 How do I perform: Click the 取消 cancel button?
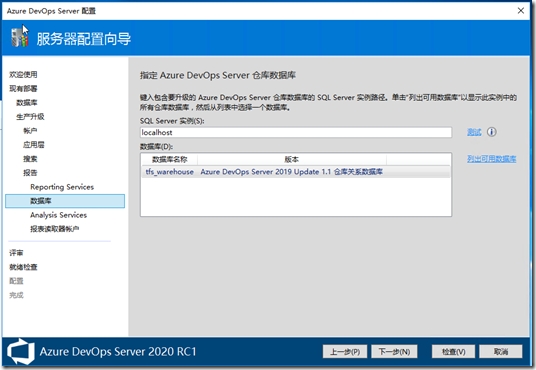[501, 352]
